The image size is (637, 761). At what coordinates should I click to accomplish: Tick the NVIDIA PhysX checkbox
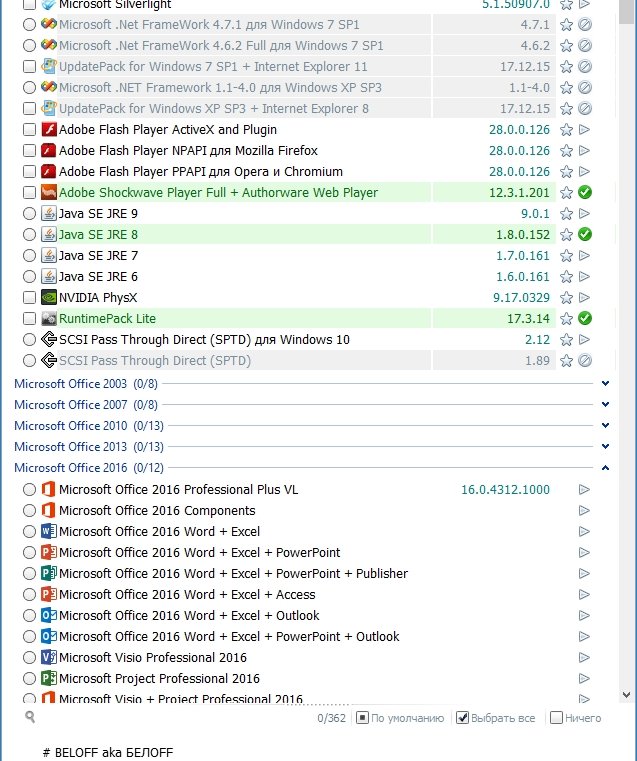pyautogui.click(x=30, y=298)
